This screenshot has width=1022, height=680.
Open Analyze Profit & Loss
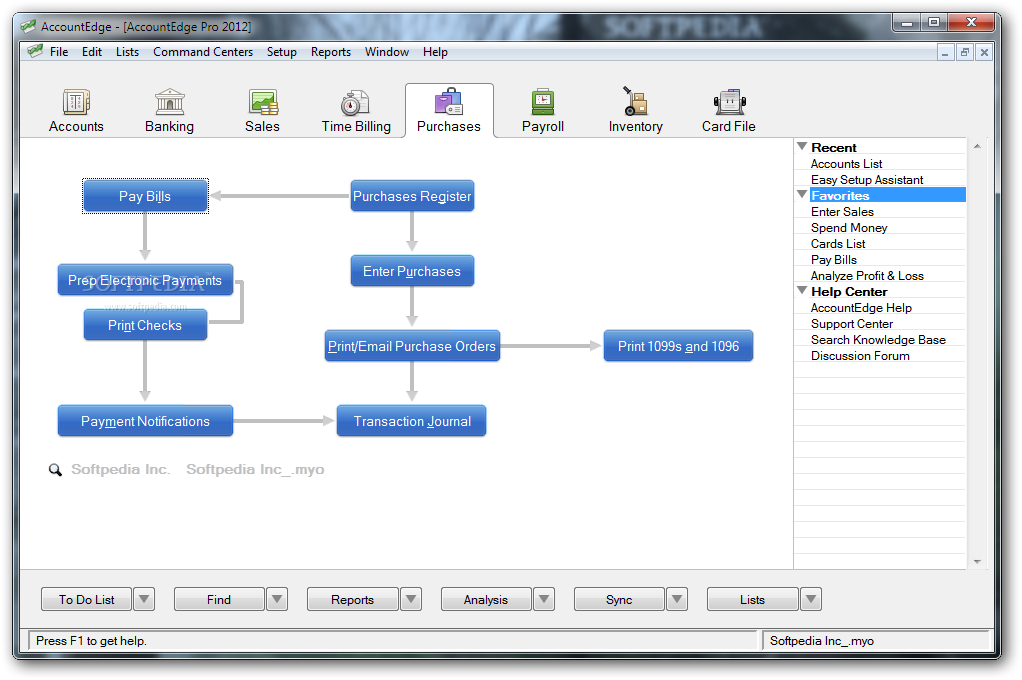click(867, 276)
